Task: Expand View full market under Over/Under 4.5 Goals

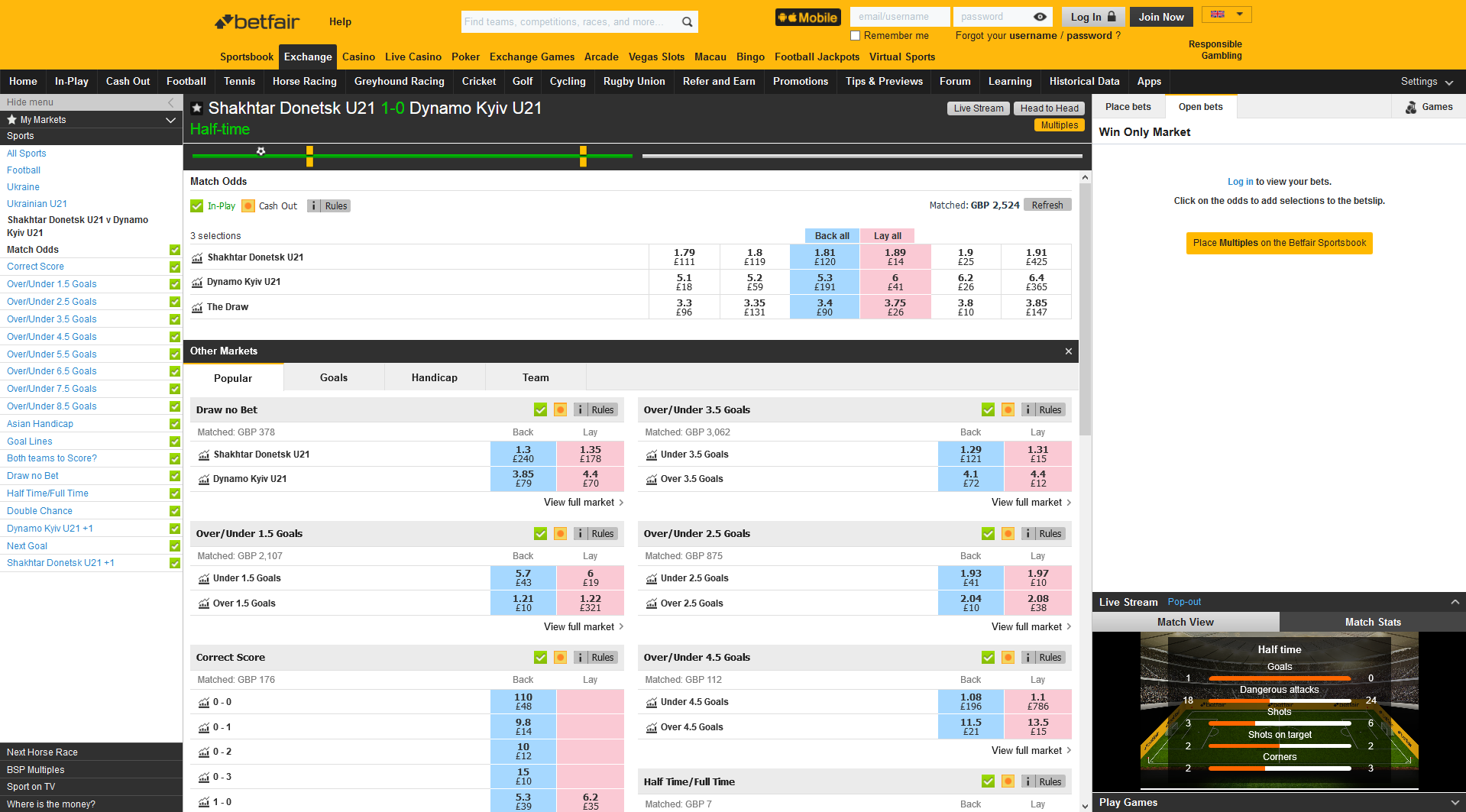Action: (x=1031, y=751)
